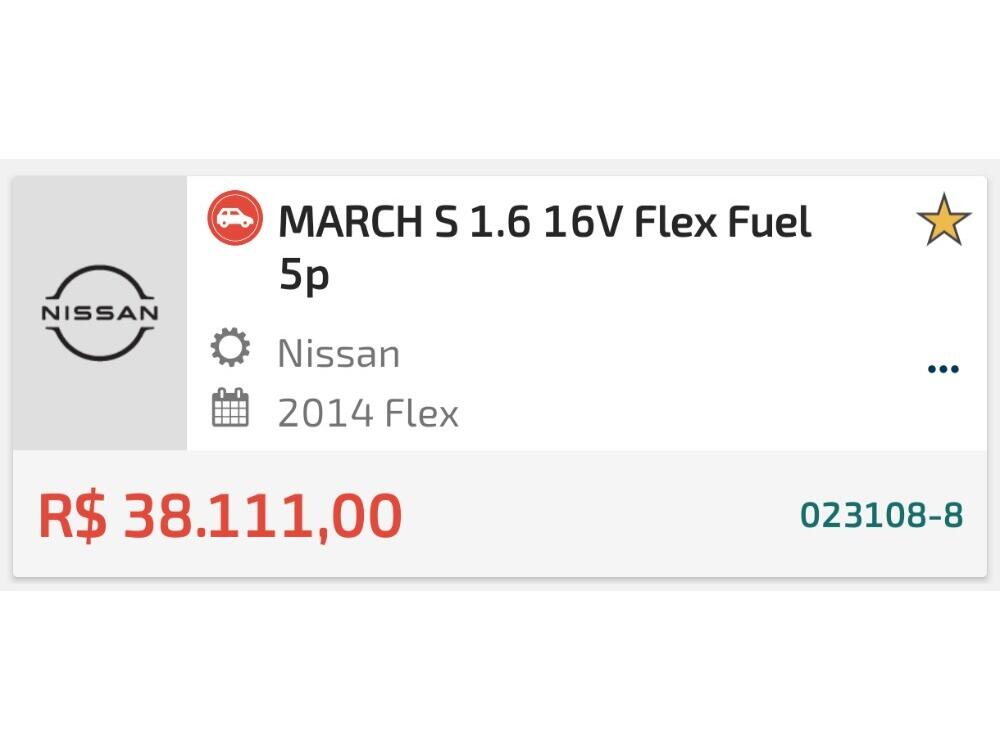The height and width of the screenshot is (750, 1000).
Task: Click the "5p" door count text
Action: click(304, 275)
